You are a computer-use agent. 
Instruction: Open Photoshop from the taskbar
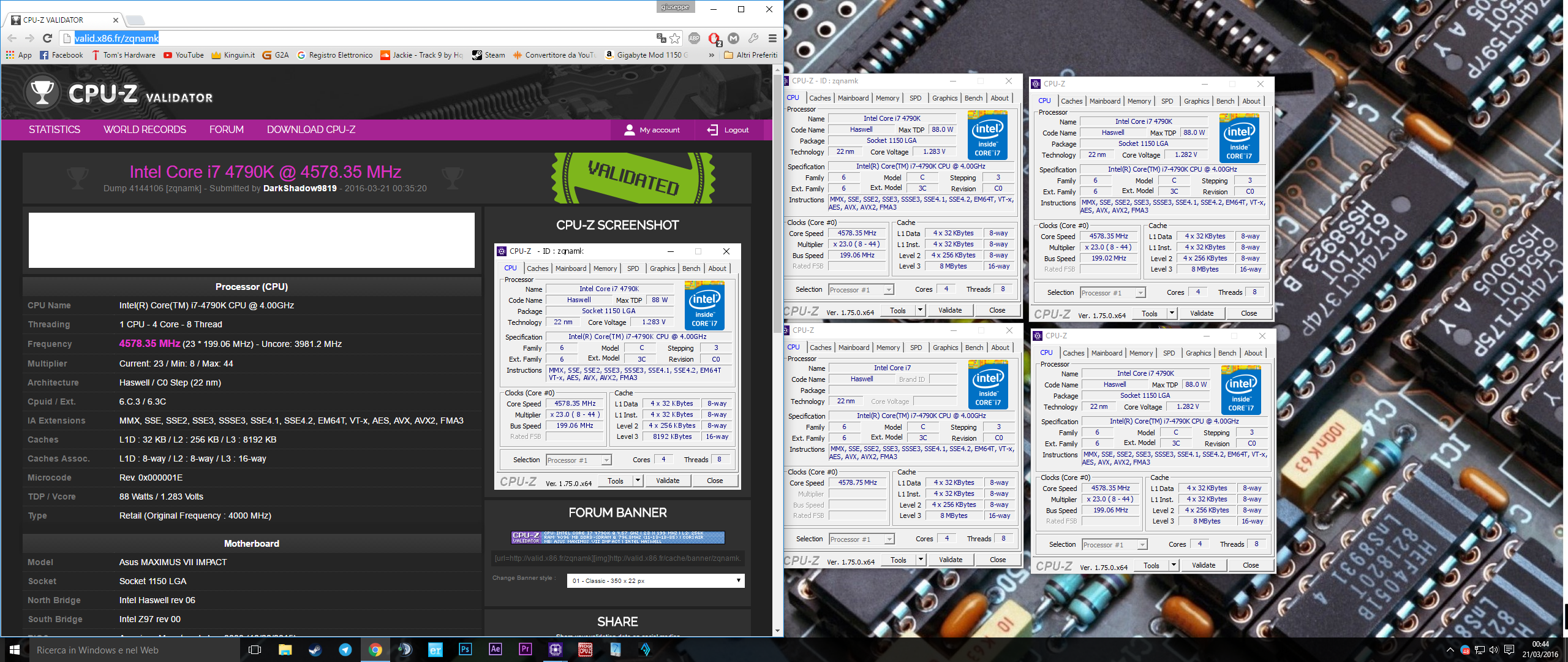(x=465, y=650)
